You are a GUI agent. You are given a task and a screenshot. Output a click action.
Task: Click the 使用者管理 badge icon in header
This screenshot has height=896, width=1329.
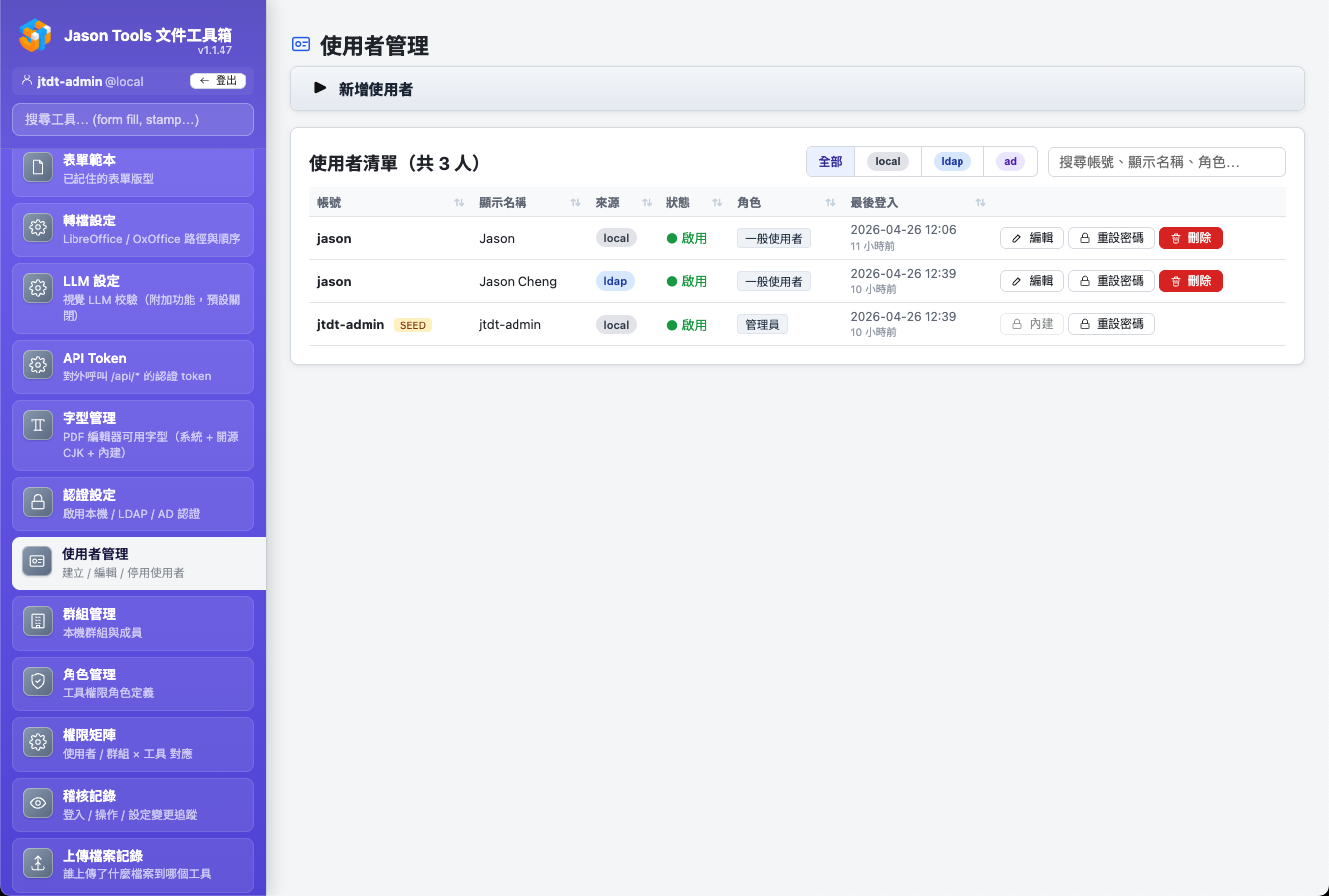(x=300, y=44)
